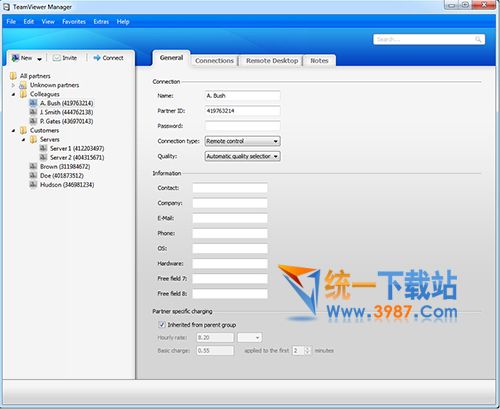The image size is (500, 409).
Task: Click the Customers folder icon
Action: 23,130
